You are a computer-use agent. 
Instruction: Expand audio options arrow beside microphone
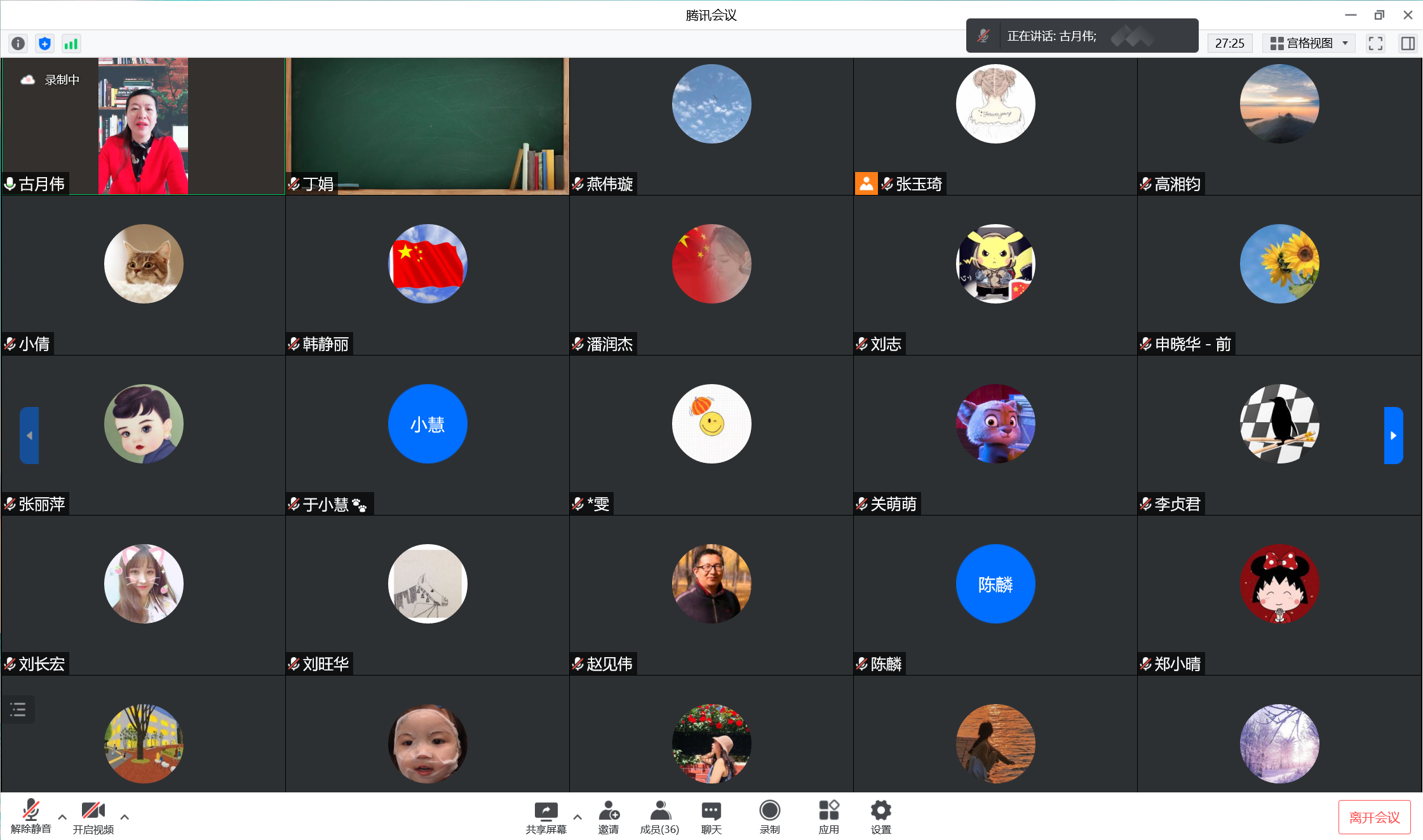coord(62,817)
